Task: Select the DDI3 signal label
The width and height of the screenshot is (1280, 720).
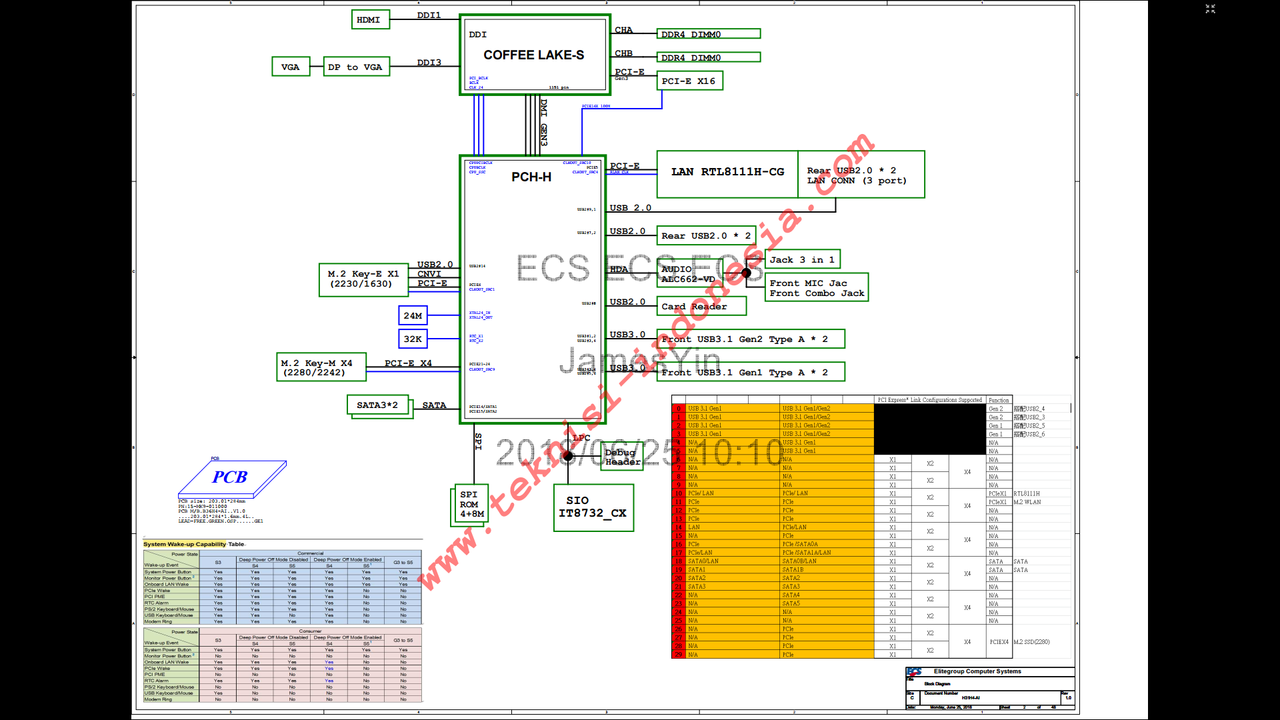Action: click(429, 62)
